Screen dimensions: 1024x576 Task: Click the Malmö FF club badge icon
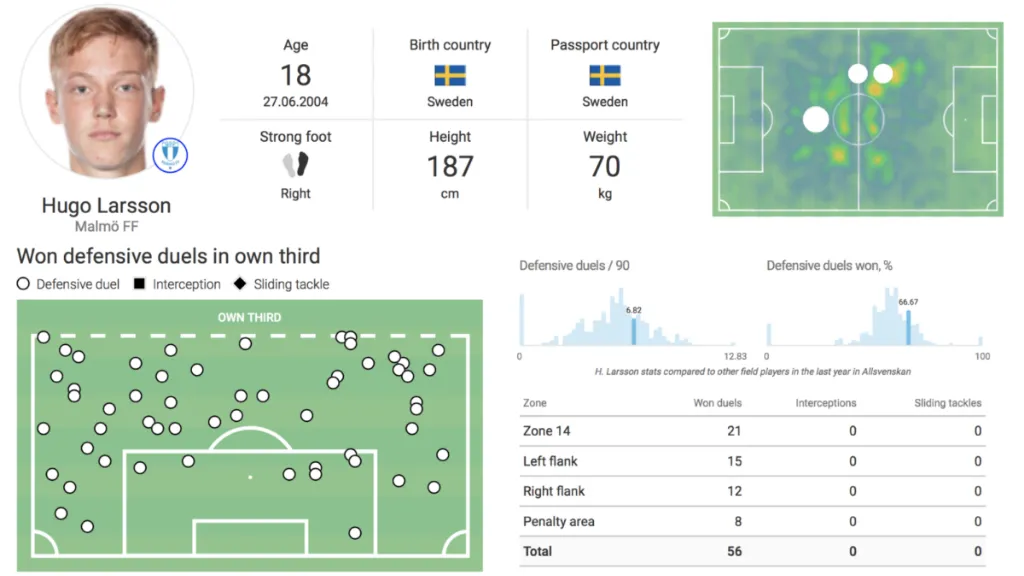(171, 154)
